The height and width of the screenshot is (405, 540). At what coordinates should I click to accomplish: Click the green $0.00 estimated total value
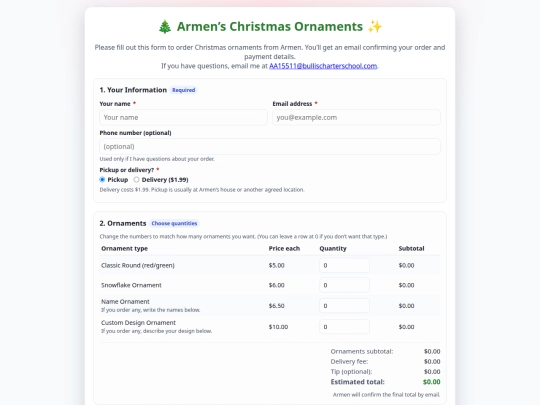pyautogui.click(x=432, y=382)
